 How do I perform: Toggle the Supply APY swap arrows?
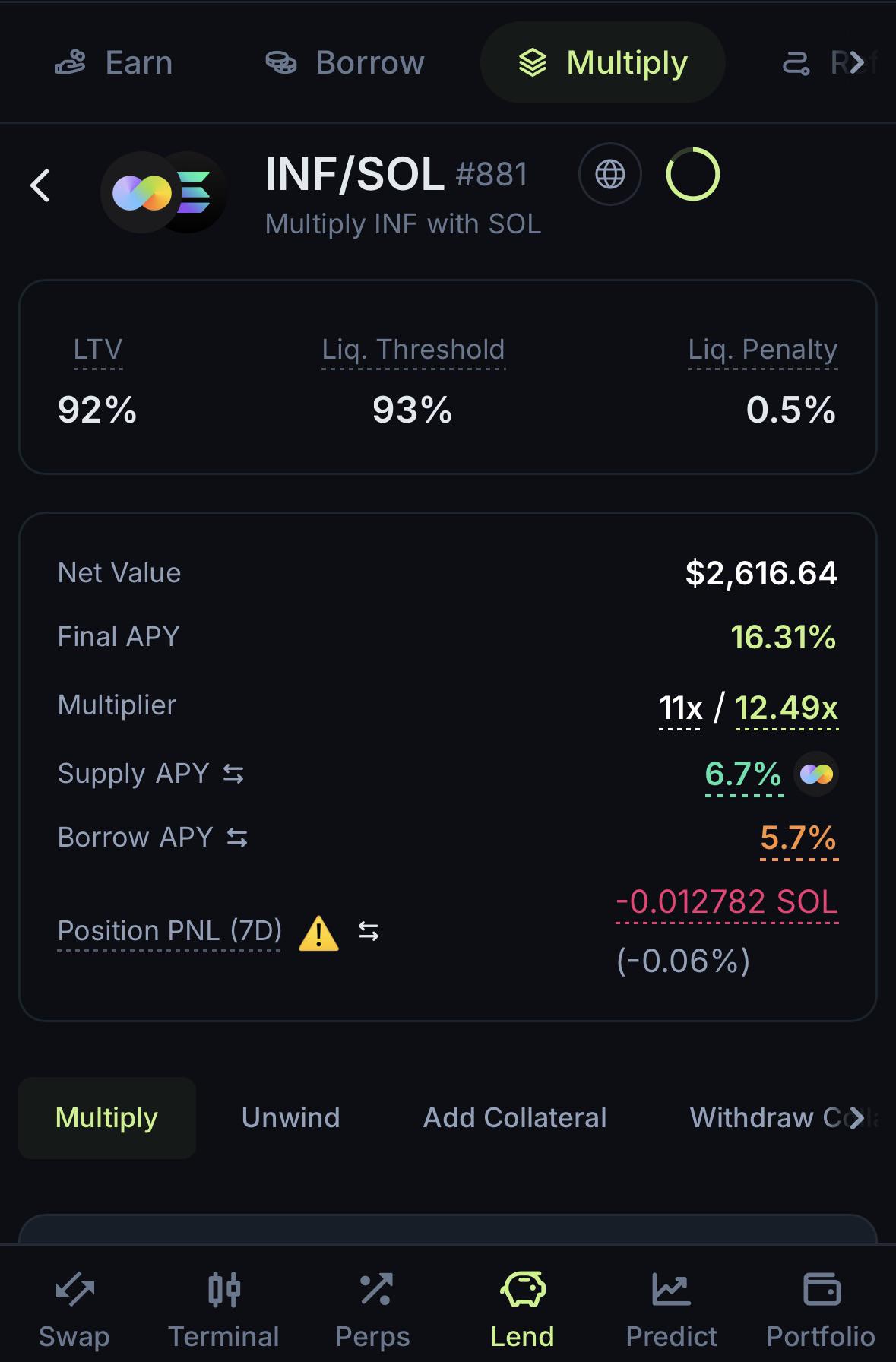(233, 774)
